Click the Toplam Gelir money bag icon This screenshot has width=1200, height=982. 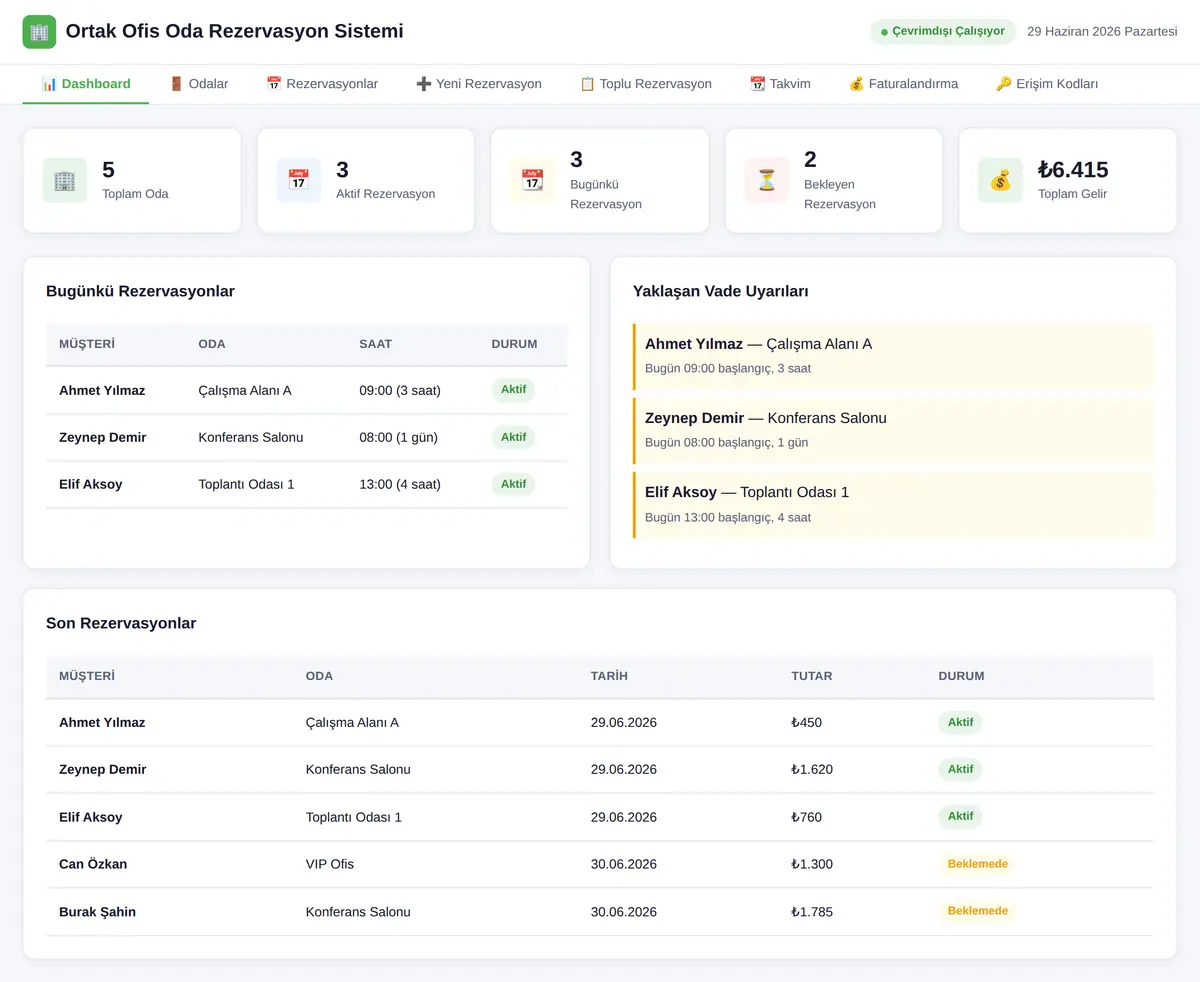pos(1000,181)
